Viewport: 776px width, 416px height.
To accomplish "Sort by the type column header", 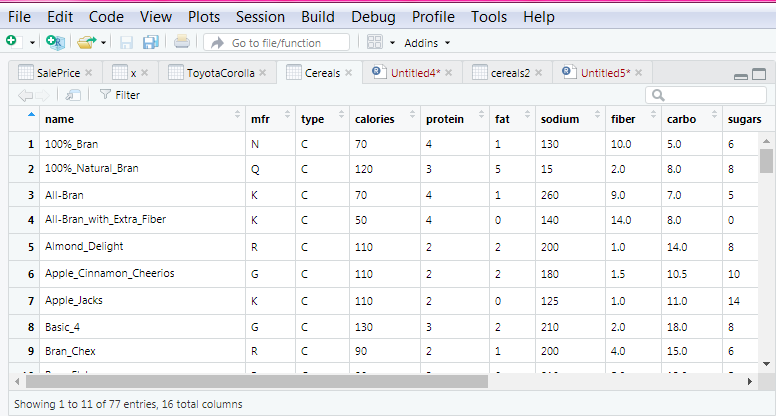I will tap(323, 119).
